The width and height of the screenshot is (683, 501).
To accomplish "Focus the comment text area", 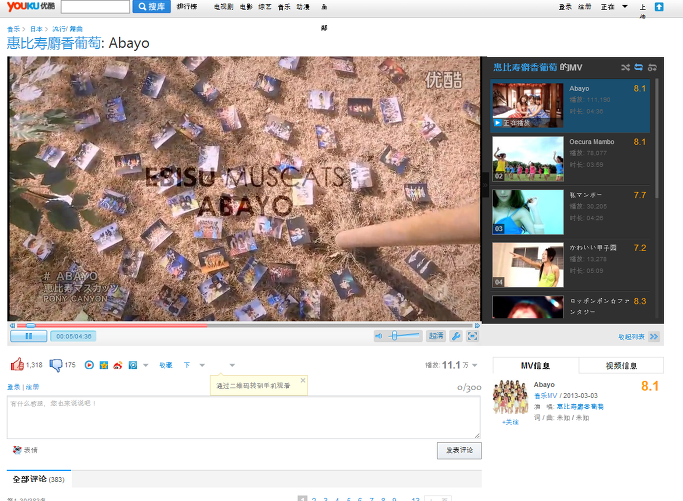I will (x=244, y=417).
